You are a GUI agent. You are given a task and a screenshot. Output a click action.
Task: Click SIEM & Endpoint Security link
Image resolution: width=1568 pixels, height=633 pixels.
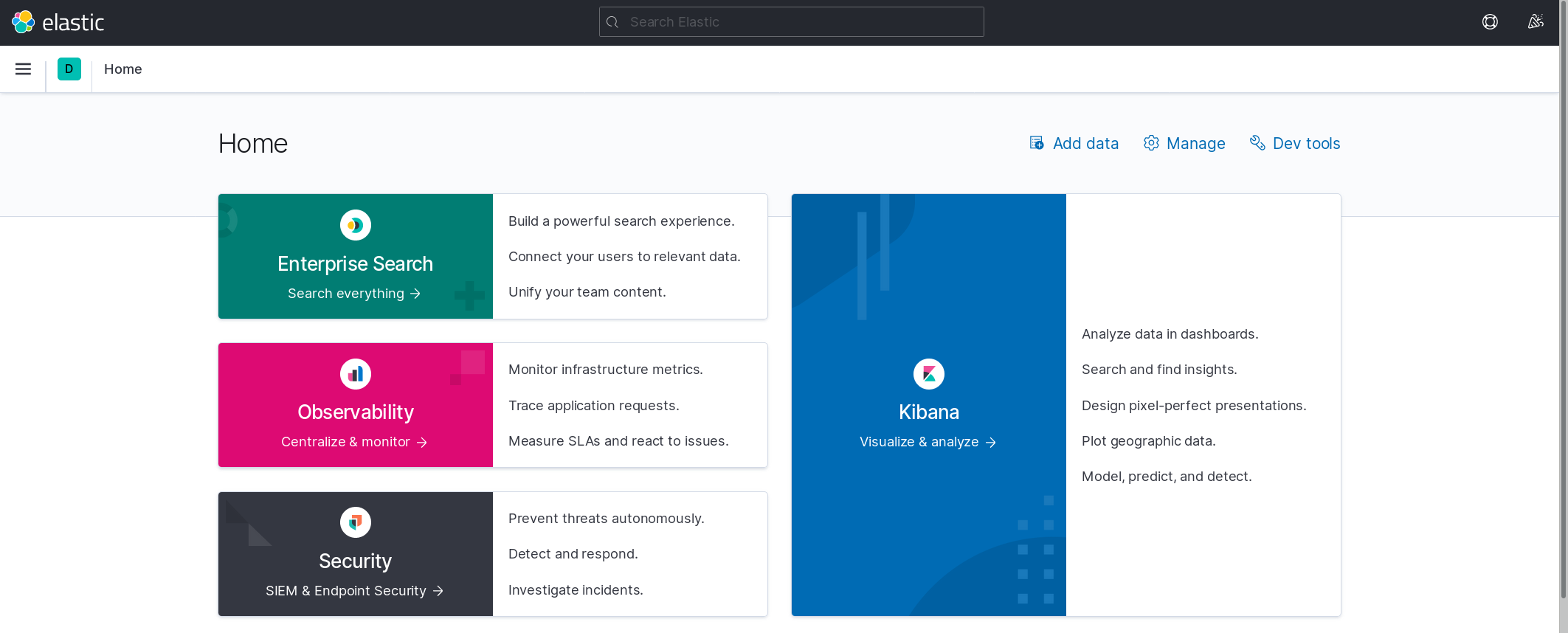pyautogui.click(x=346, y=591)
